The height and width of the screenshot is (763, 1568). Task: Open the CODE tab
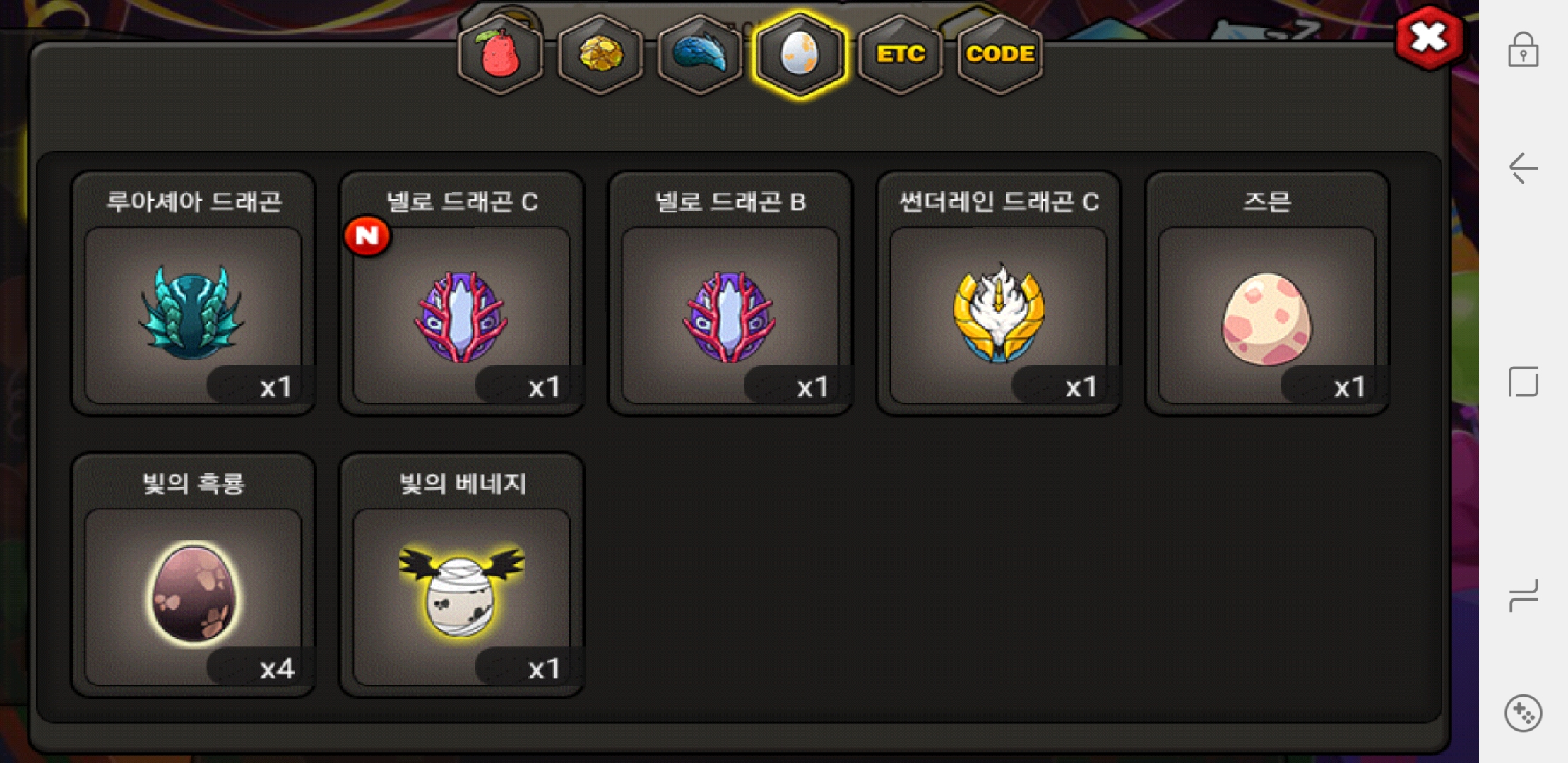1000,54
